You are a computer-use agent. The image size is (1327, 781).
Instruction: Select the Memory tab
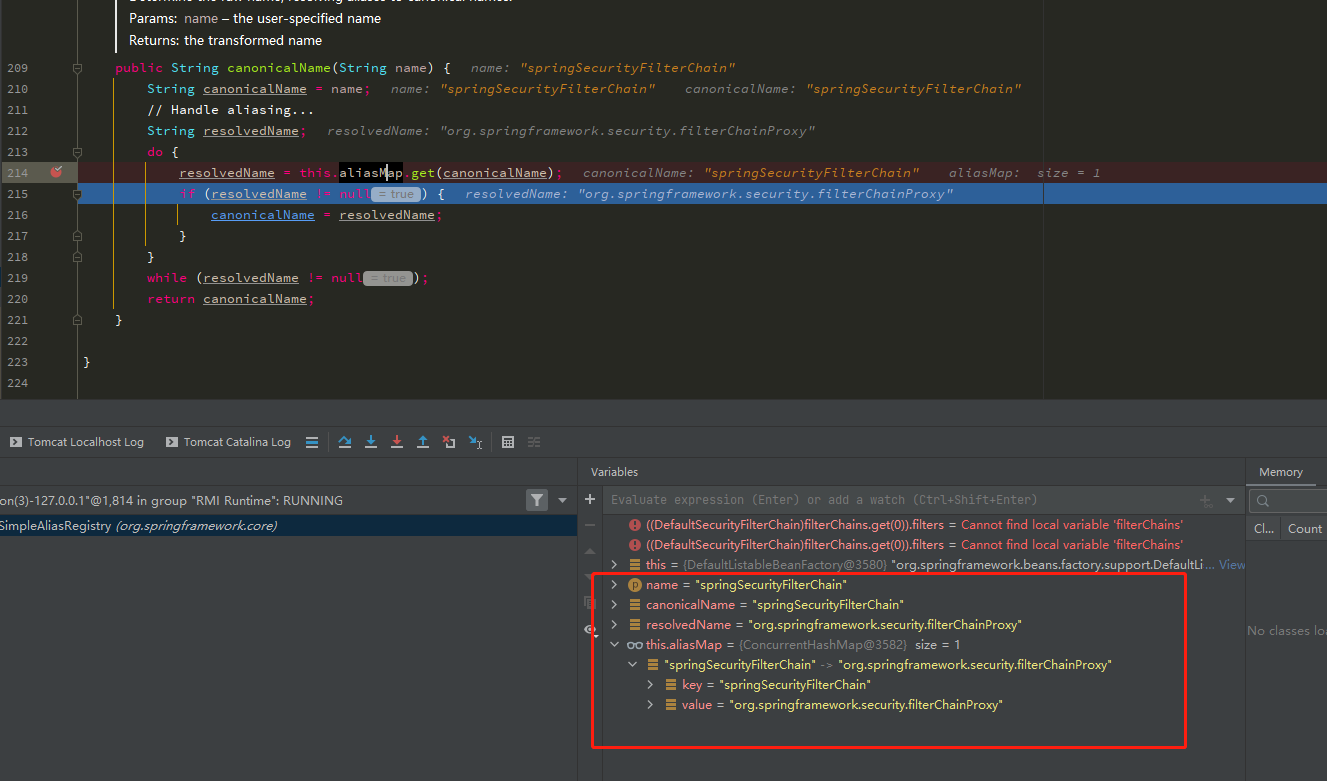tap(1281, 472)
